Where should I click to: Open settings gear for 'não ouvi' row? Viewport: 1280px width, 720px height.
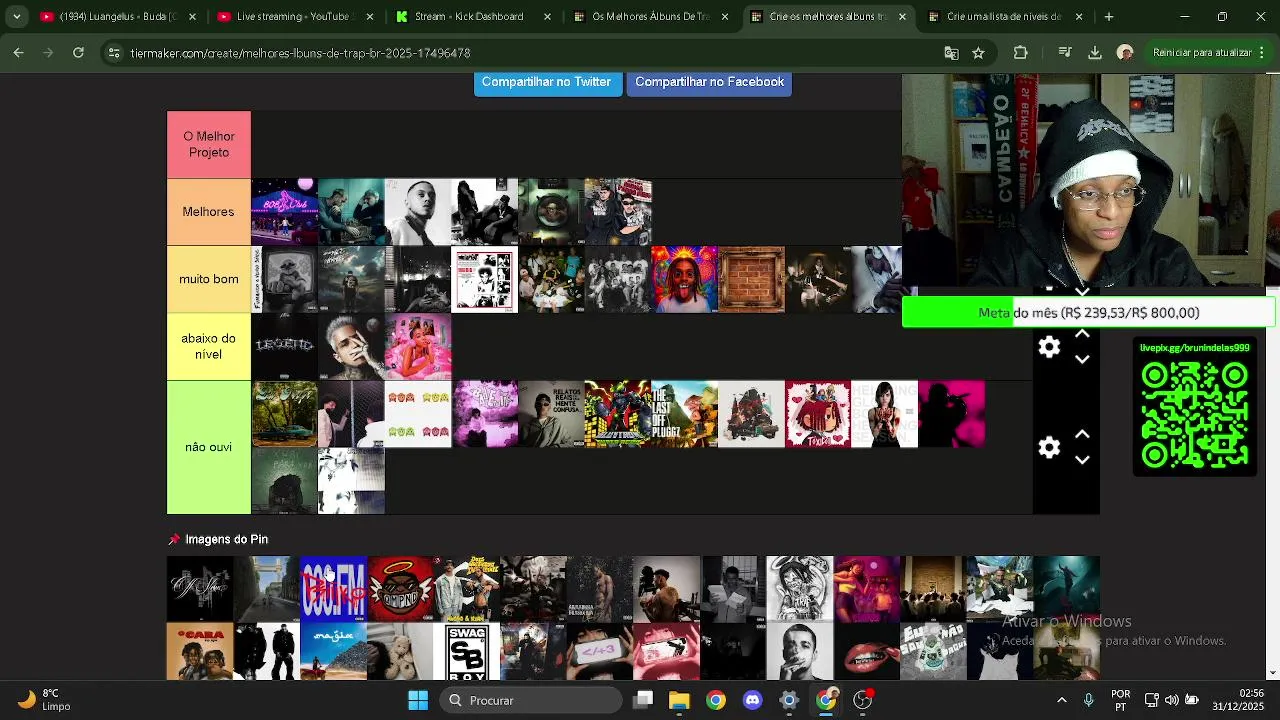click(1049, 448)
